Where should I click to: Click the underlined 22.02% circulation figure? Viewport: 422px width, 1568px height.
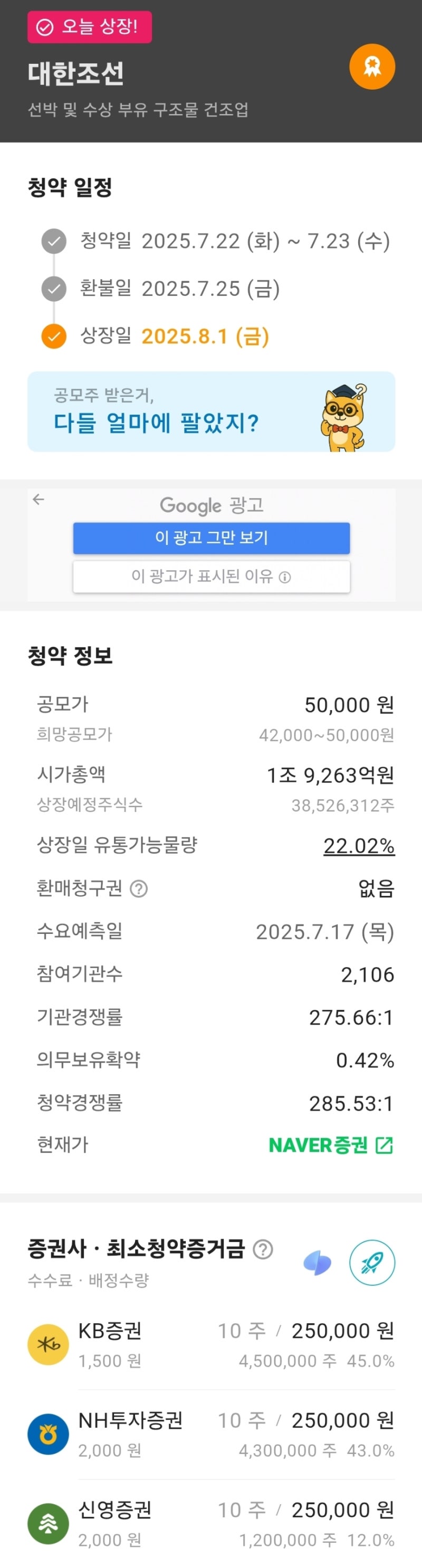pyautogui.click(x=359, y=846)
